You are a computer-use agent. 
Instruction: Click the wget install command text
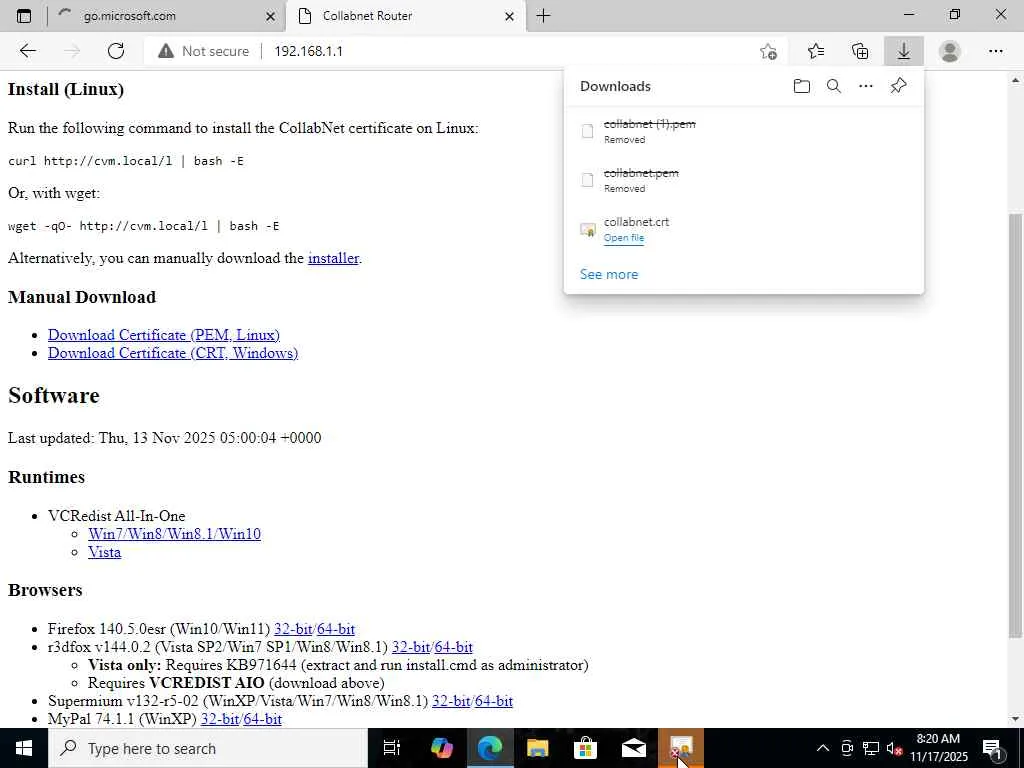[x=144, y=226]
